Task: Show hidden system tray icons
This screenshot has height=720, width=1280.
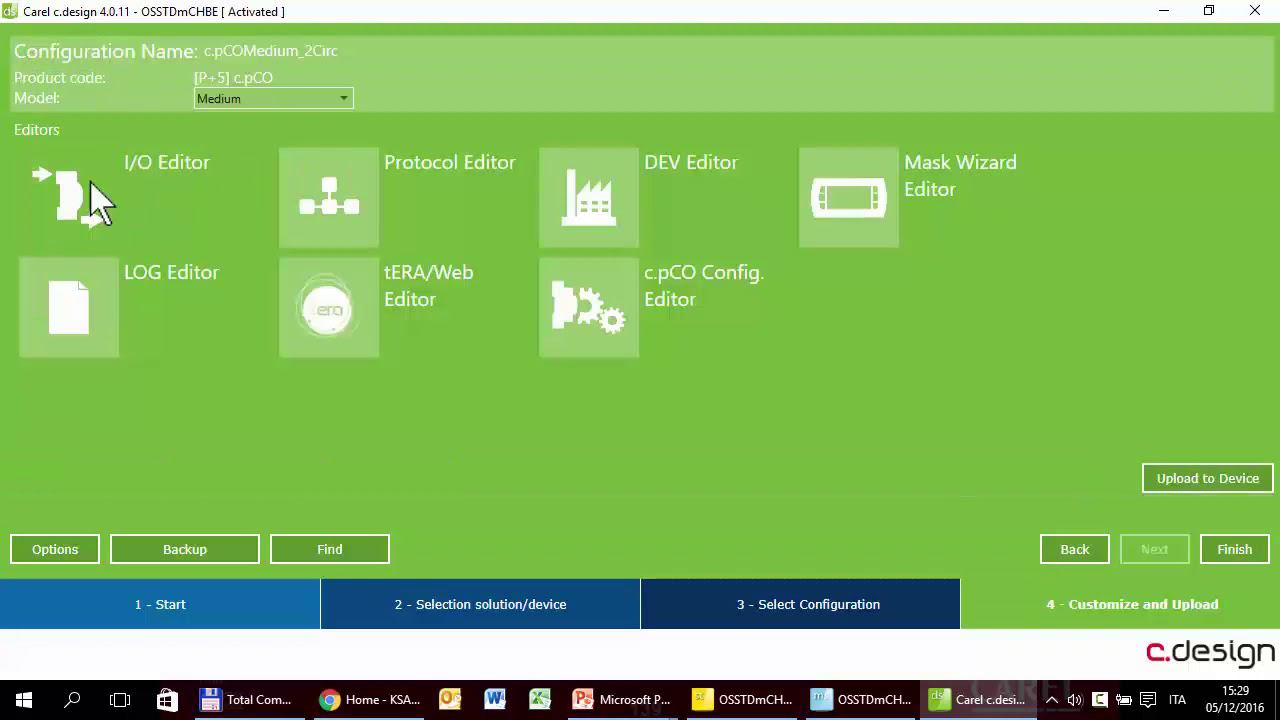Action: [x=1051, y=700]
